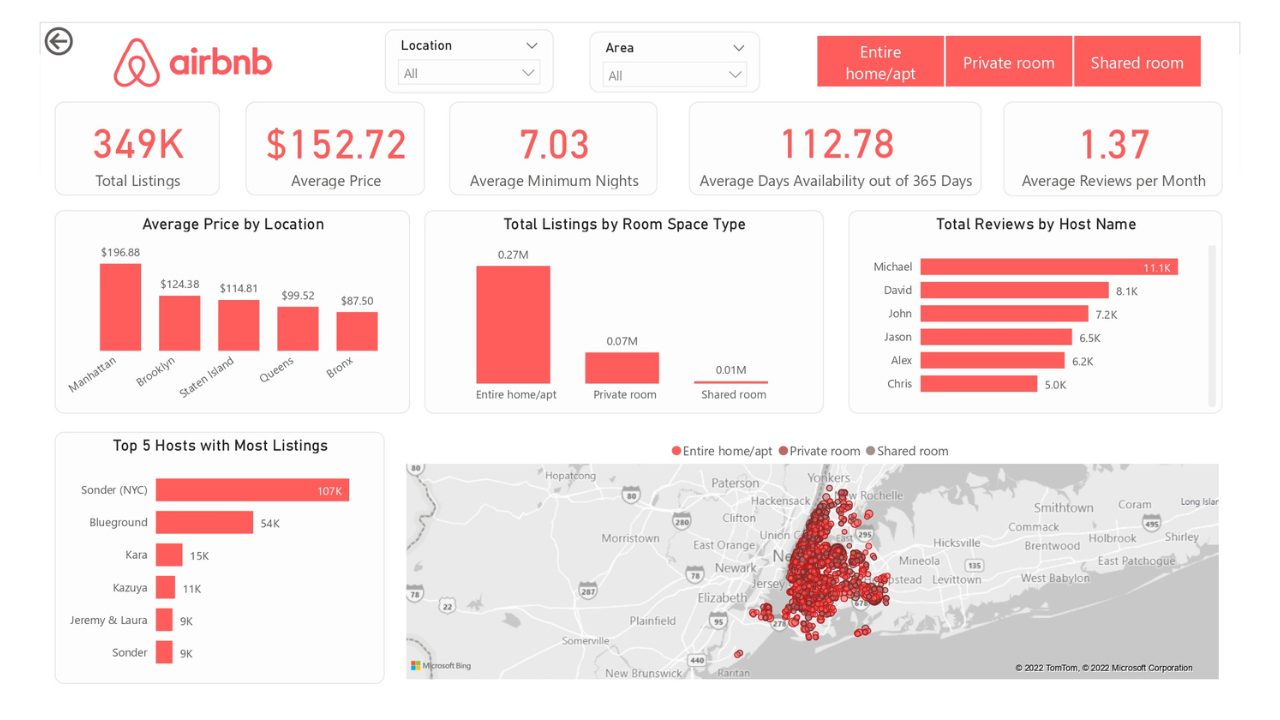Select Chris's reviews bar
1280x720 pixels.
tap(979, 384)
